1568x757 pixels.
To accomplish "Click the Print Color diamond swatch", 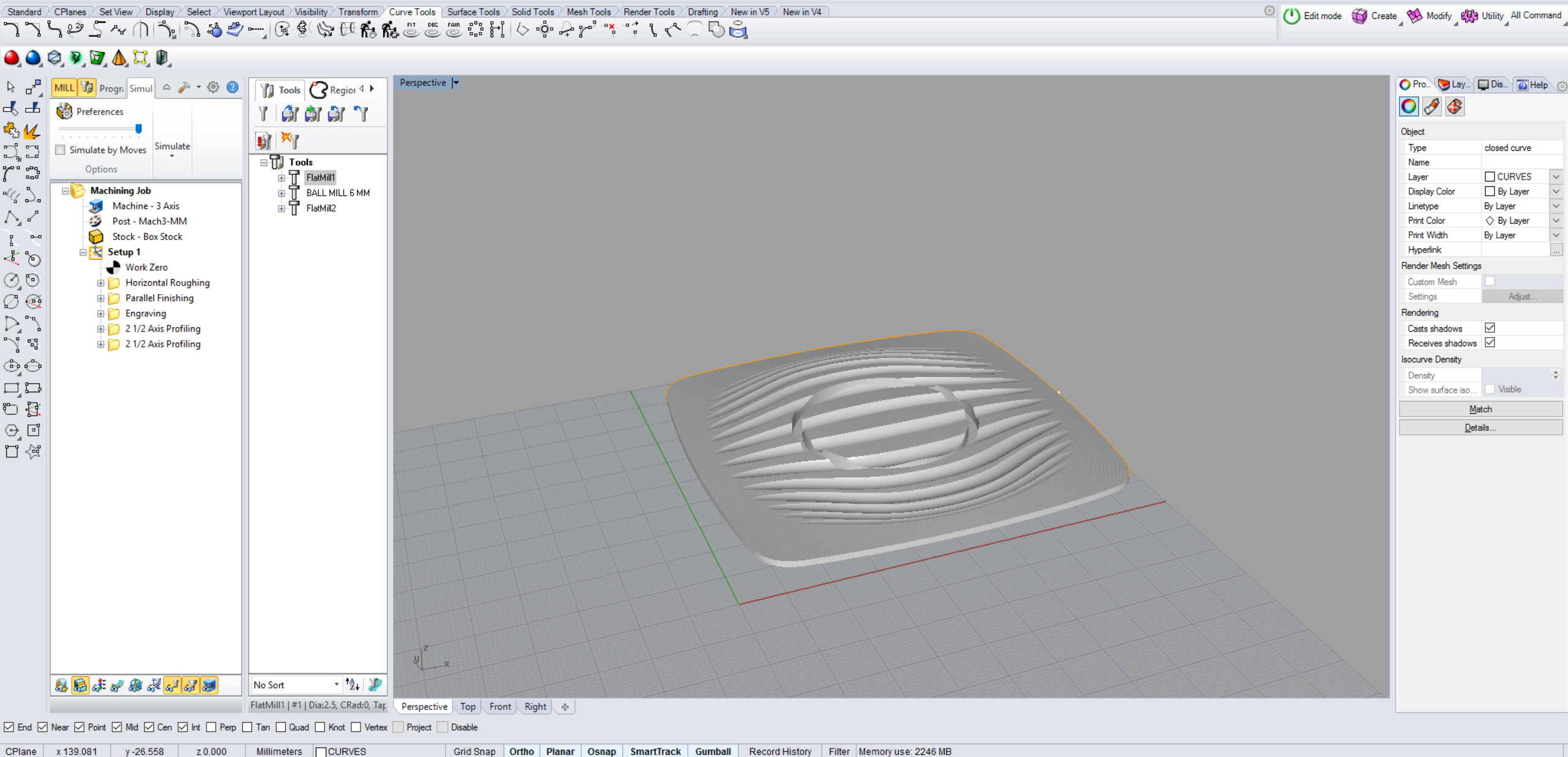I will (x=1490, y=220).
